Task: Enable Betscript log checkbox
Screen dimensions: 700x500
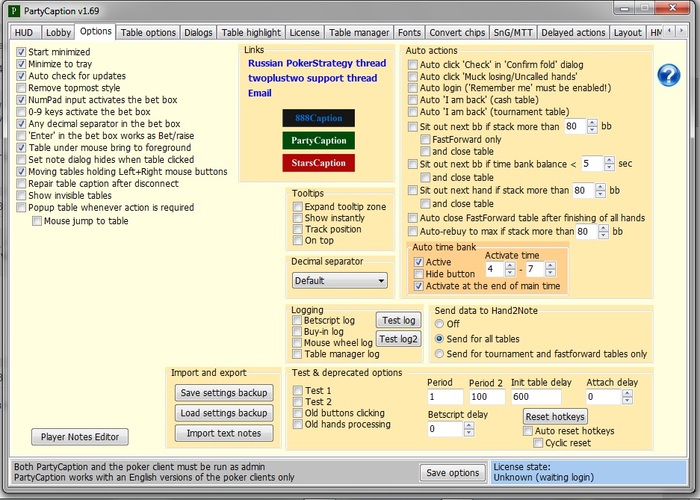Action: pyautogui.click(x=297, y=320)
